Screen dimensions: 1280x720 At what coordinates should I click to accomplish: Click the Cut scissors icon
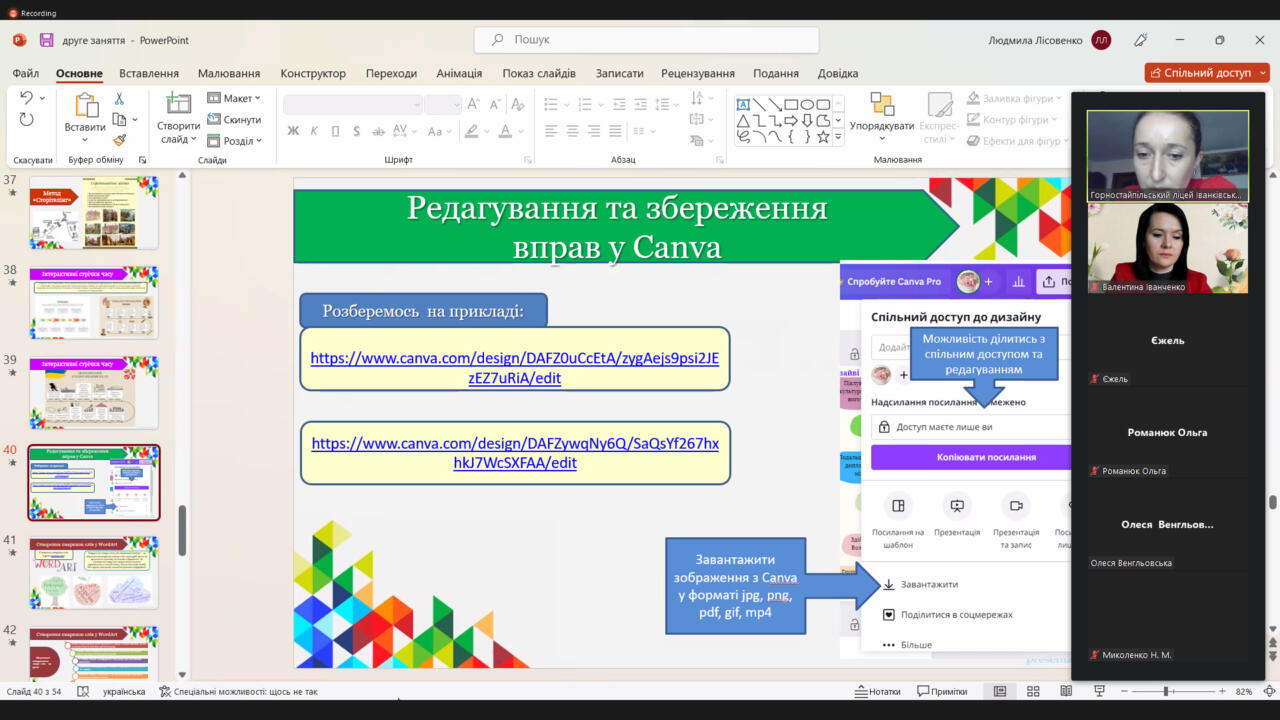coord(119,98)
